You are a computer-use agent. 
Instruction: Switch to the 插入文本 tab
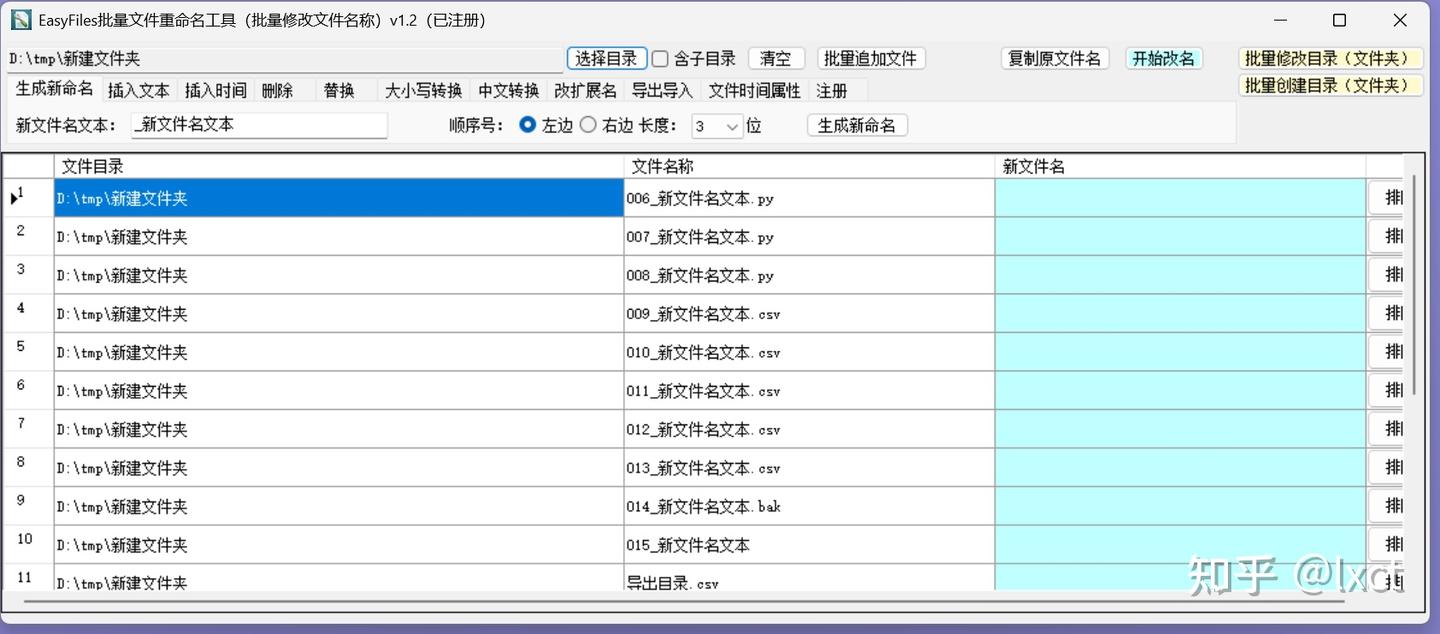coord(139,90)
